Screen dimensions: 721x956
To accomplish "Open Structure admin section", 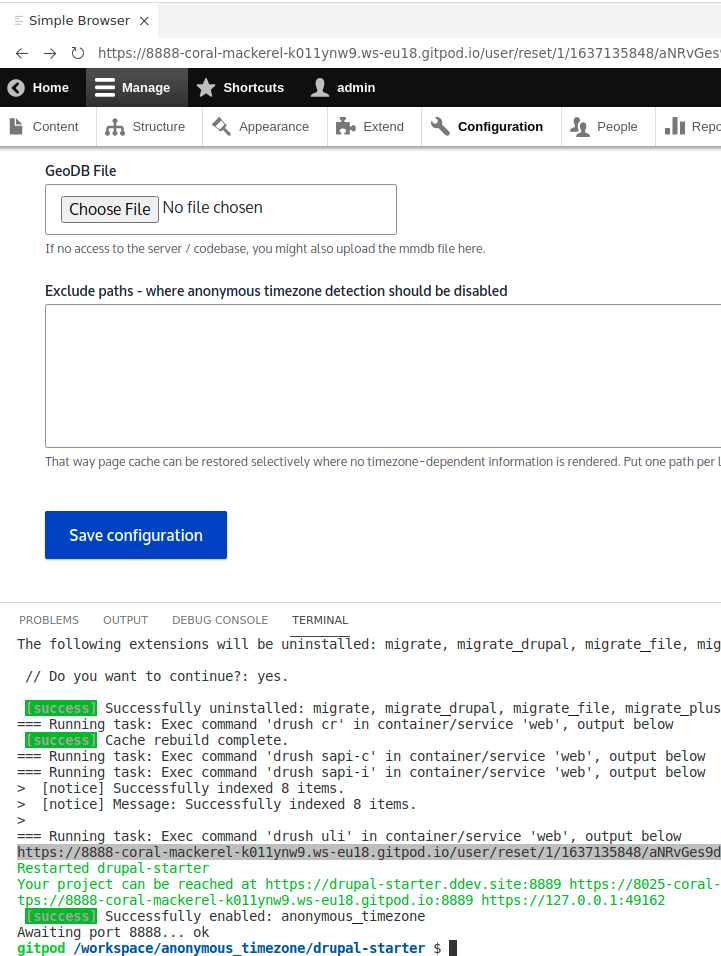I will pyautogui.click(x=145, y=127).
